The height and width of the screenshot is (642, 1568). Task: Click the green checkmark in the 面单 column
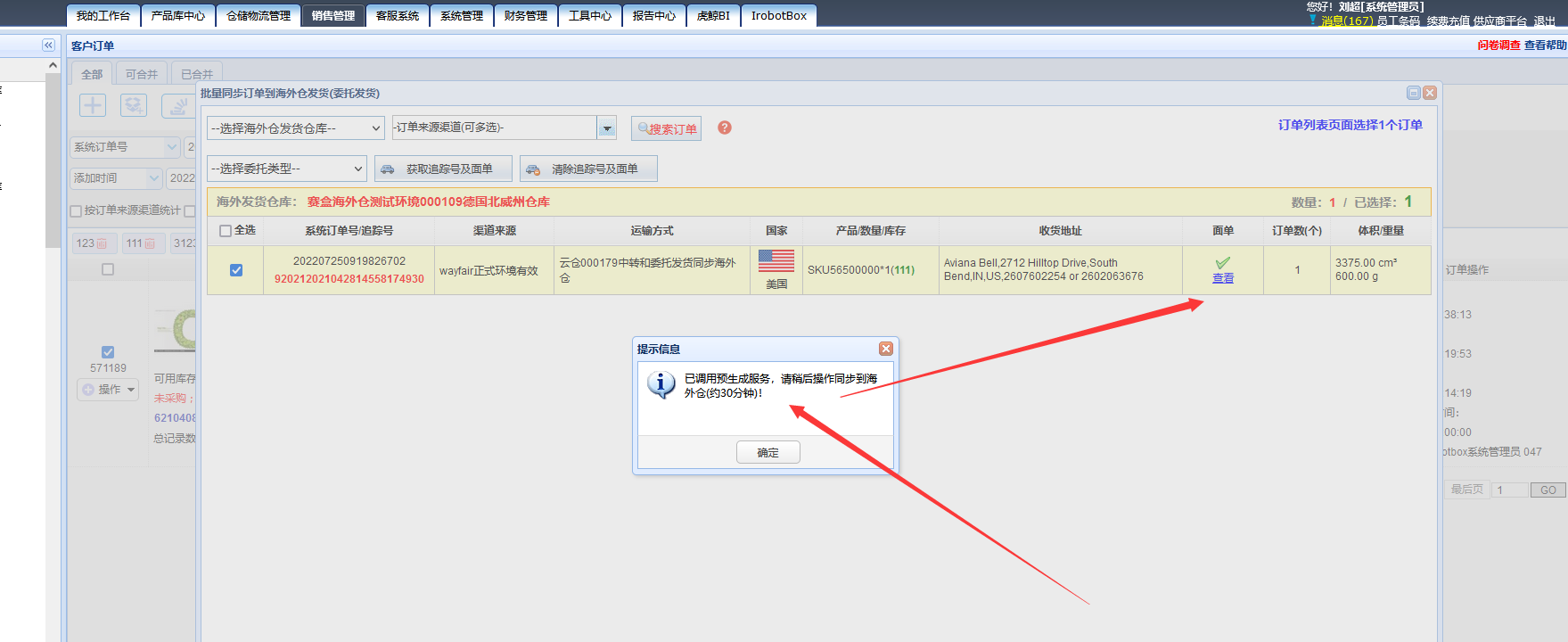tap(1223, 262)
